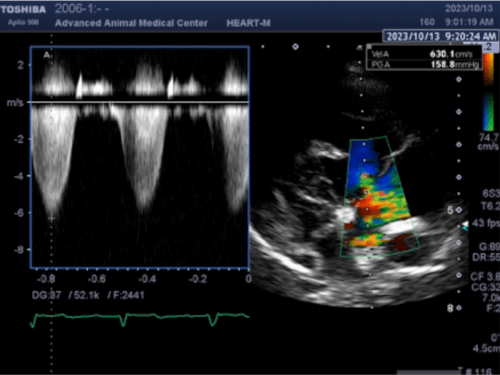Select the peak velocity caliper cross
Screen dimensions: 500x375
(x=51, y=218)
